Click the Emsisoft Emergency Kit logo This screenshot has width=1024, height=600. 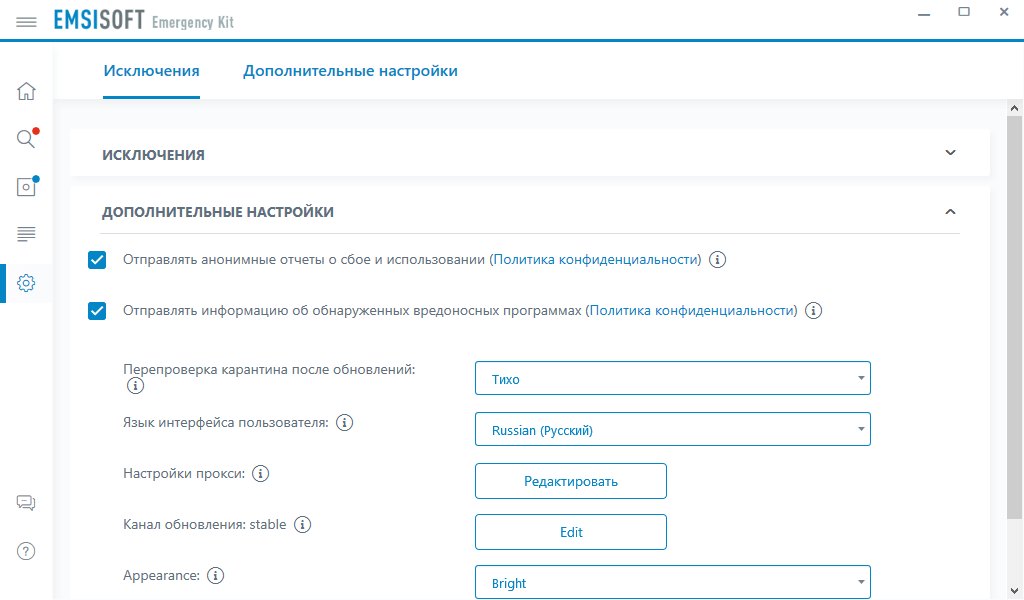click(144, 20)
